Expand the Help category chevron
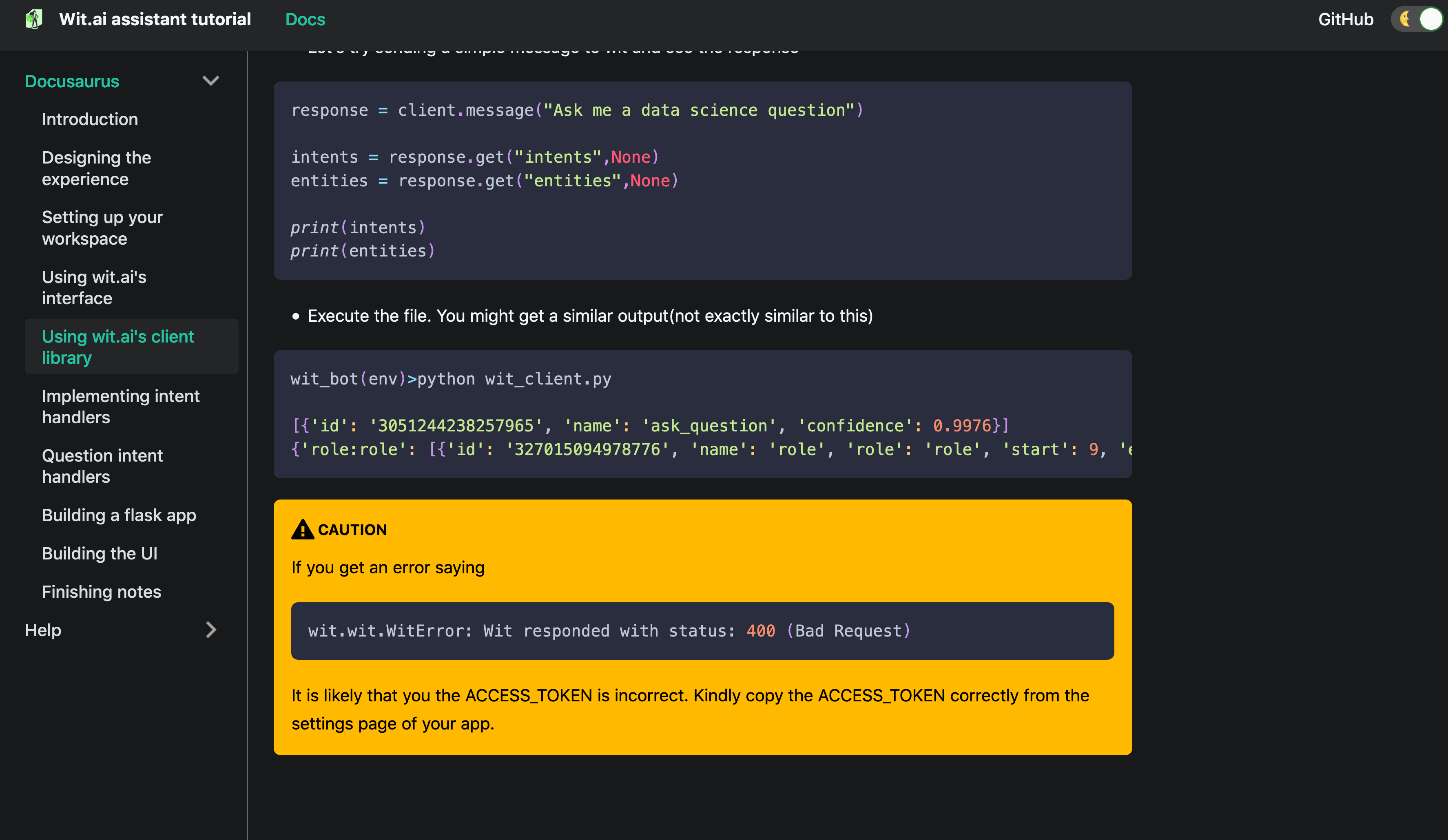Screen dimensions: 1448x840 point(211,630)
